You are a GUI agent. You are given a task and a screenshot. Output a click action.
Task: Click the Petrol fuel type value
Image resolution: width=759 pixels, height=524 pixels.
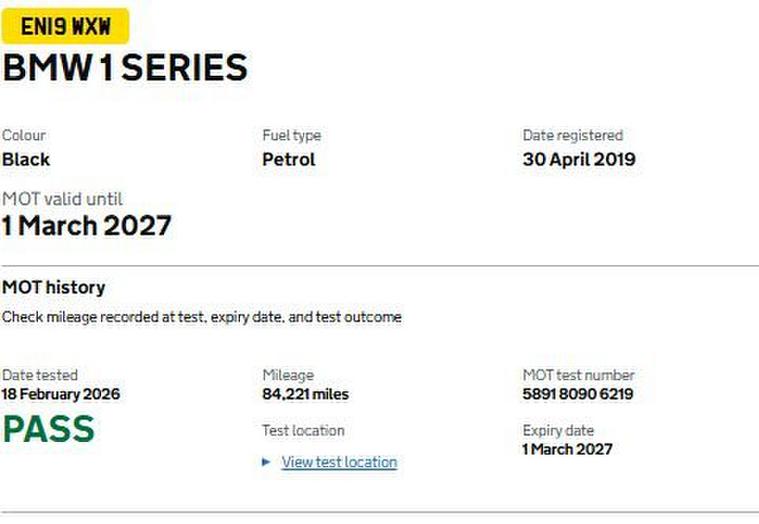(x=288, y=159)
